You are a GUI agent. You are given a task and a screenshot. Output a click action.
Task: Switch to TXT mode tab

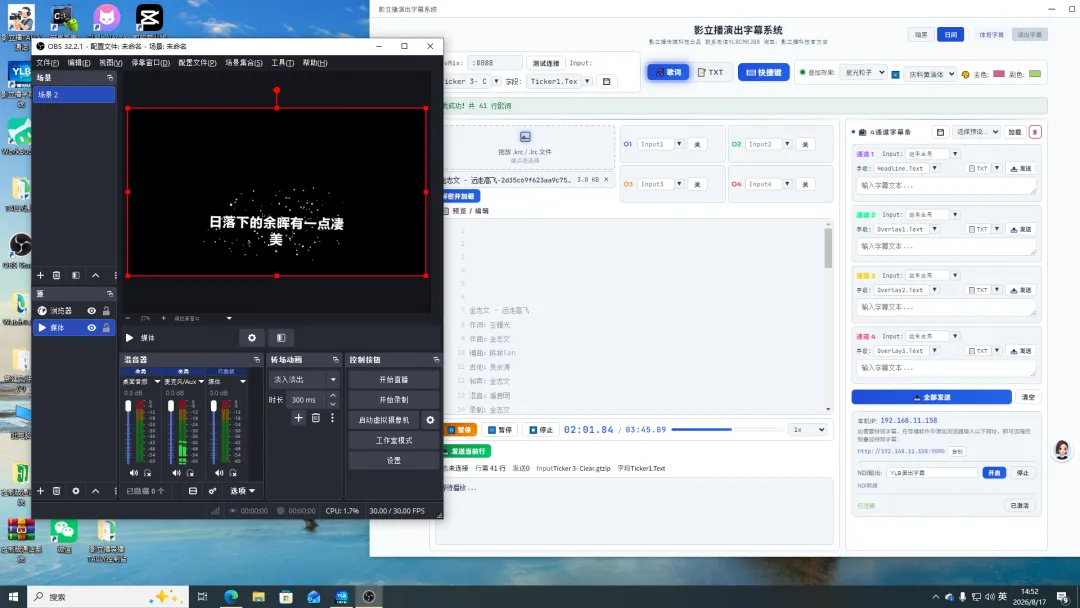click(710, 72)
